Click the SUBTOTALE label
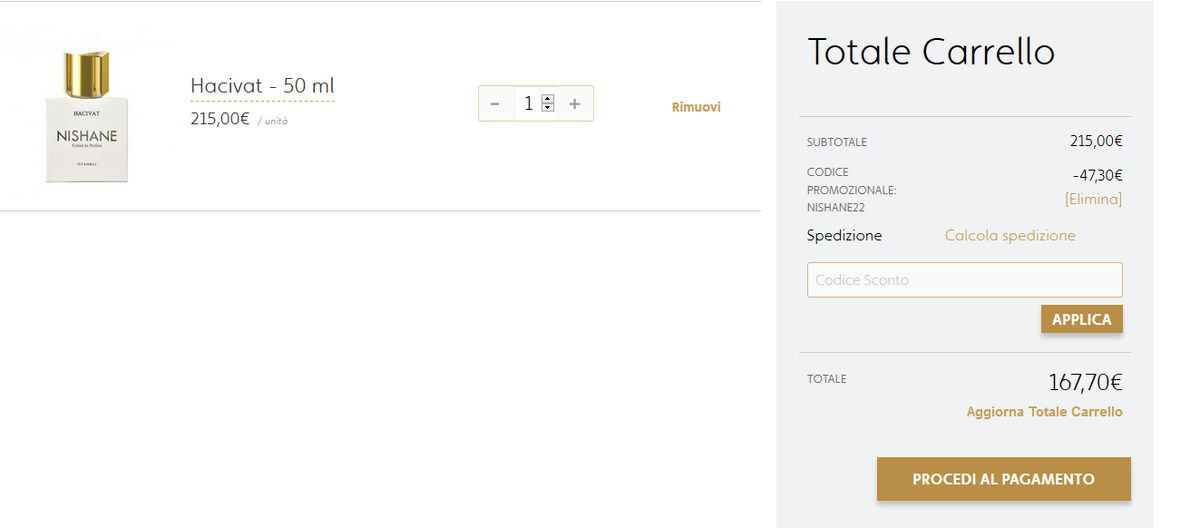 [837, 142]
